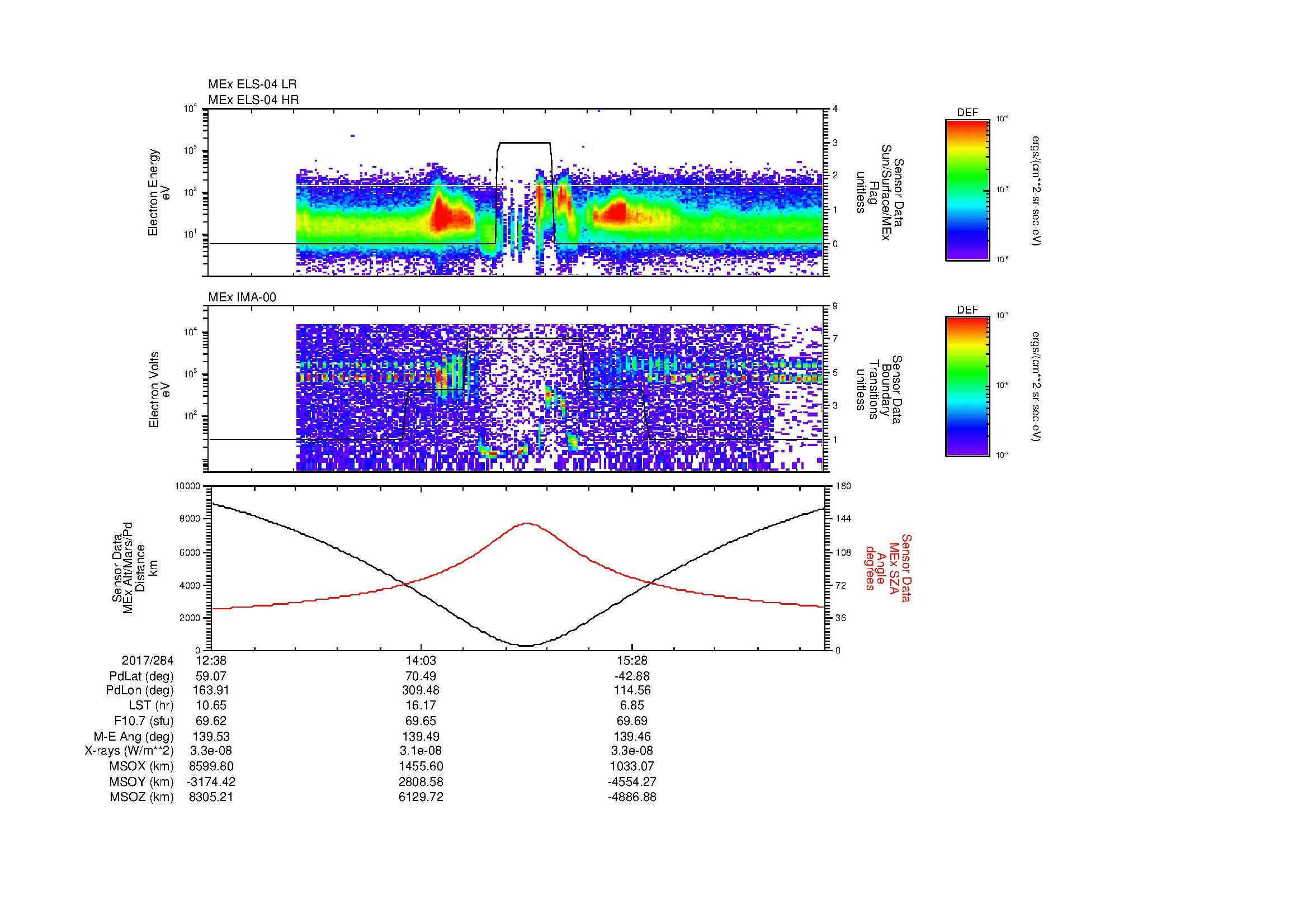Click the minimum of the black altitude curve

point(525,645)
